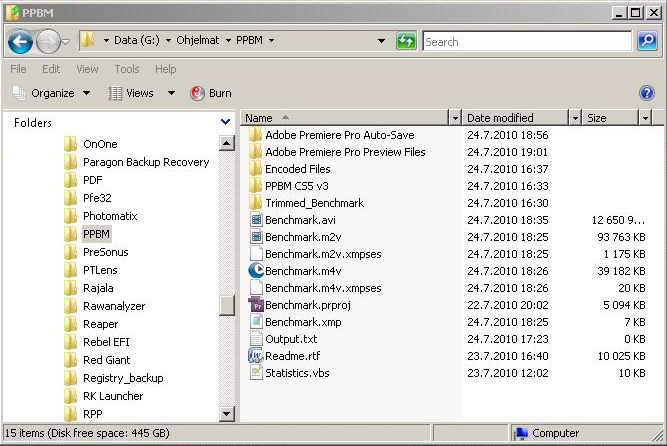Open the Views dropdown arrow
667x446 pixels.
click(x=171, y=93)
